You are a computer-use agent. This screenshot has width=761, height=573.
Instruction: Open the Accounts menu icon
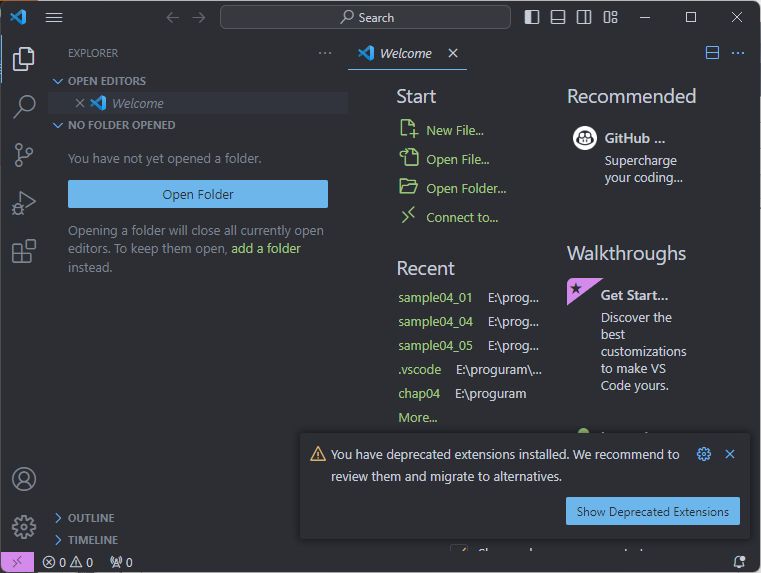click(23, 479)
